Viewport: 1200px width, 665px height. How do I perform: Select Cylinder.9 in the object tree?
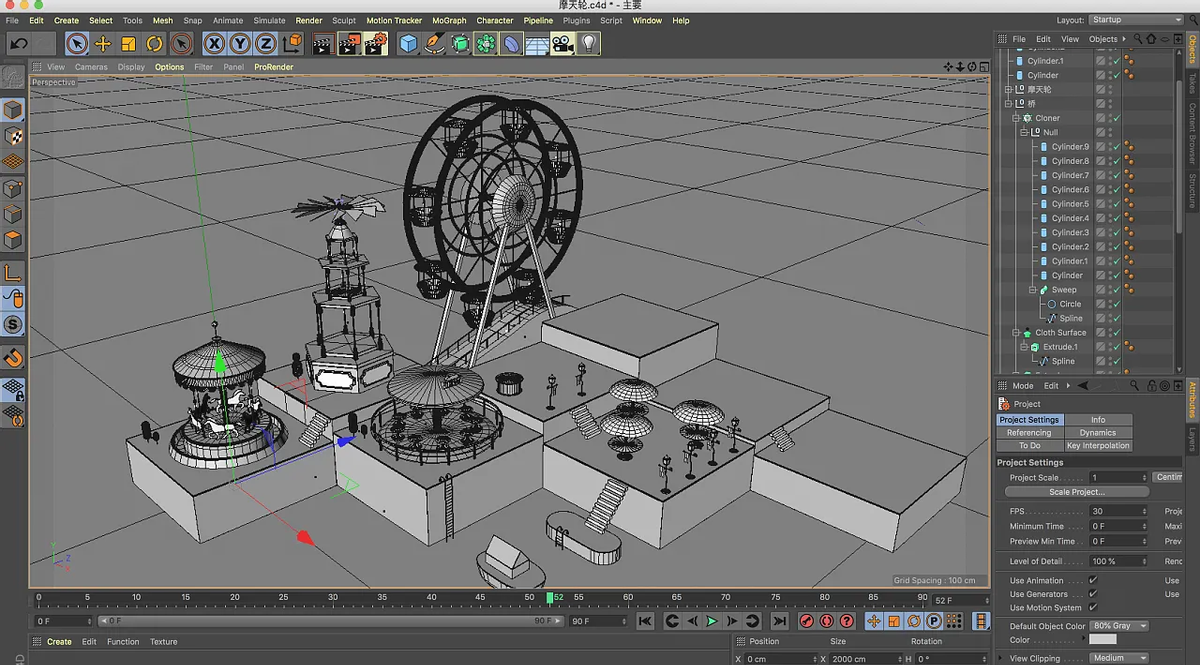(x=1069, y=147)
